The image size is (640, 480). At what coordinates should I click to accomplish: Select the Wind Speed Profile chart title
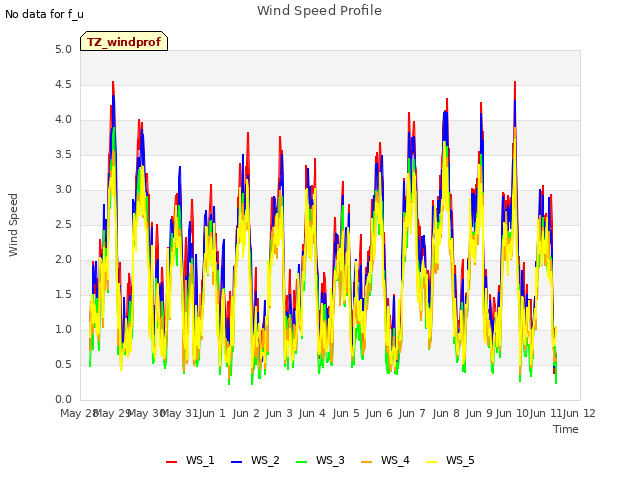319,11
